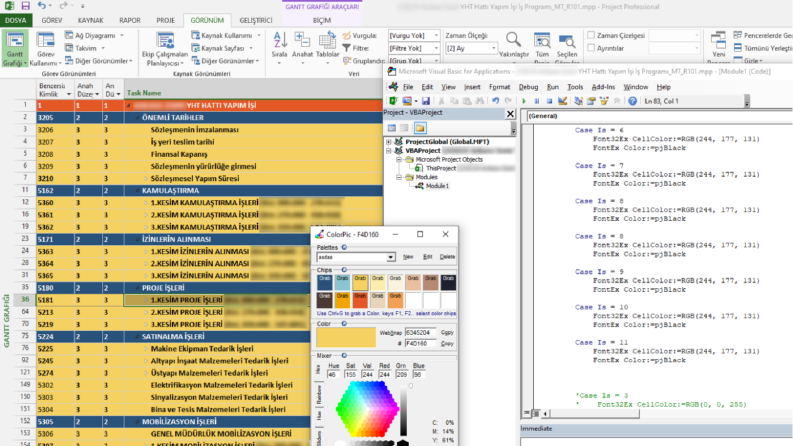This screenshot has height=446, width=793.
Task: Open Ekip Çalışmaları Planlayıcısı view
Action: click(x=165, y=49)
